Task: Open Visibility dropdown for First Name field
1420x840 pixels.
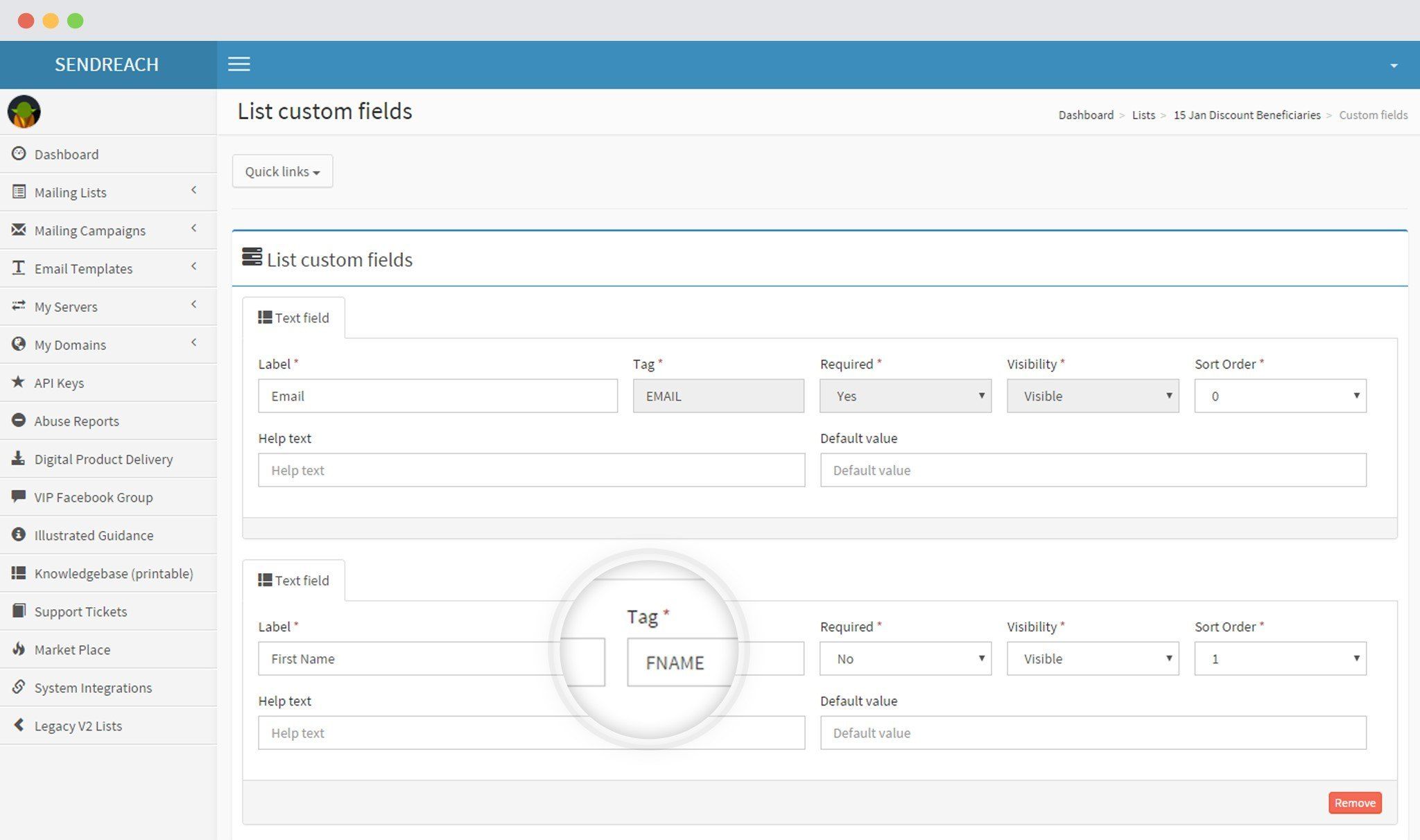Action: (1092, 658)
